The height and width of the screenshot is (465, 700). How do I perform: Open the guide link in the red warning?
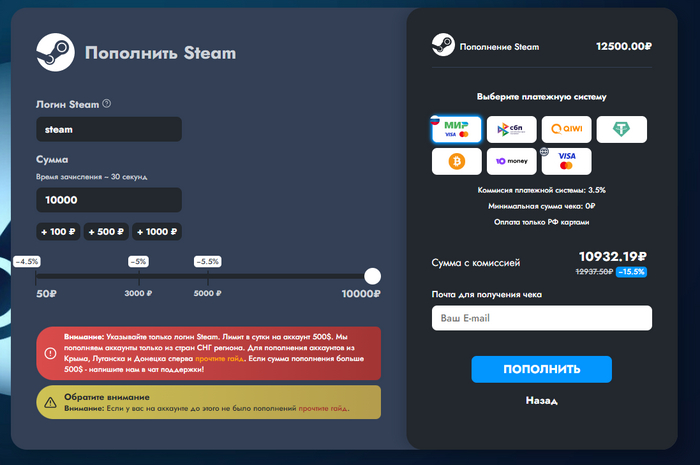(x=220, y=358)
